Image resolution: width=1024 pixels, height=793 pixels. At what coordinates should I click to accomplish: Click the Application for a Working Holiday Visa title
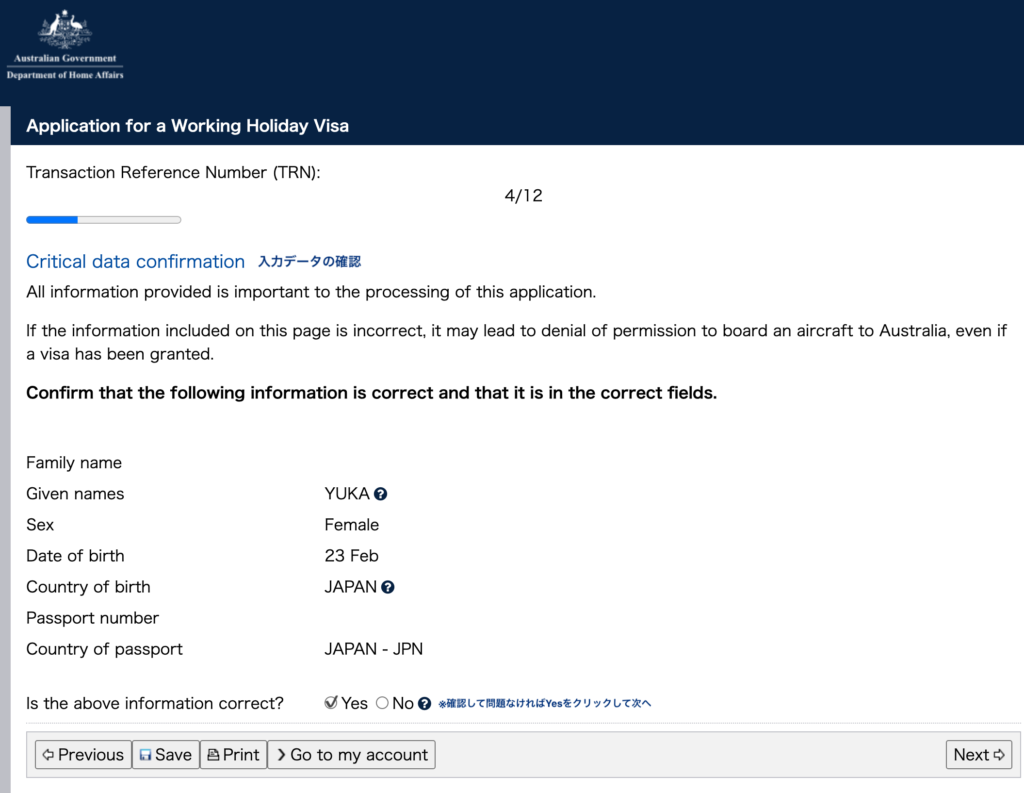pyautogui.click(x=187, y=126)
